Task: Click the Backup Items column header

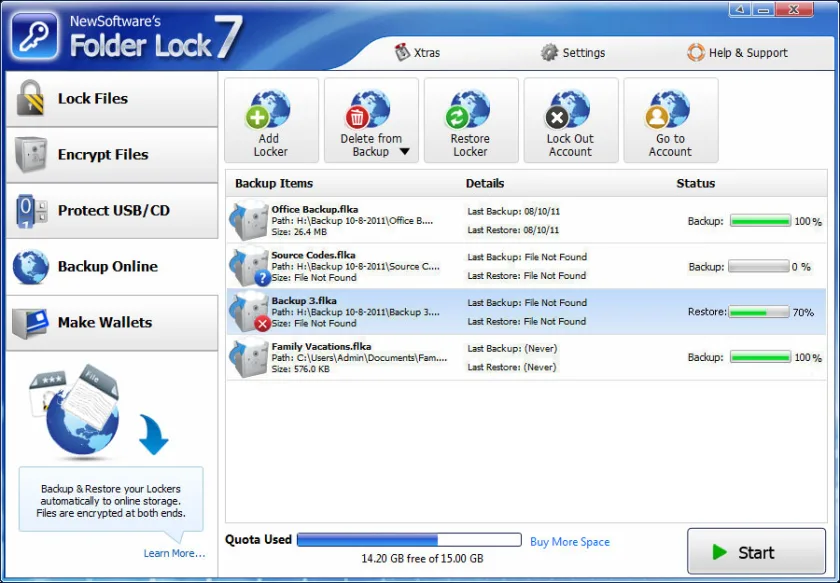Action: pos(274,183)
